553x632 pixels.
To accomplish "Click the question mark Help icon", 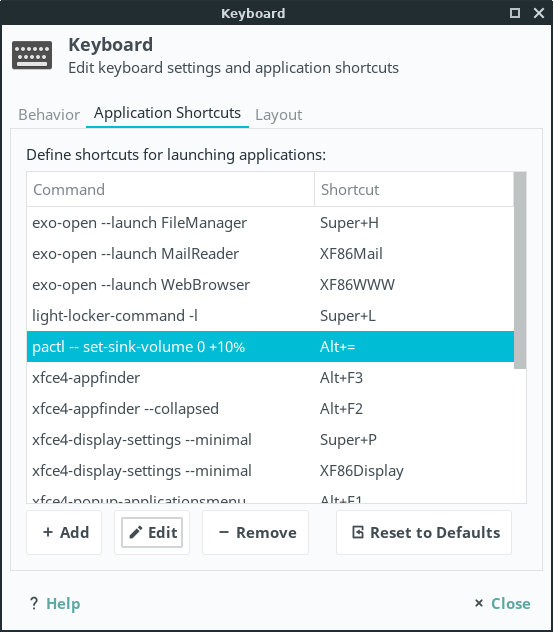I will coord(34,603).
